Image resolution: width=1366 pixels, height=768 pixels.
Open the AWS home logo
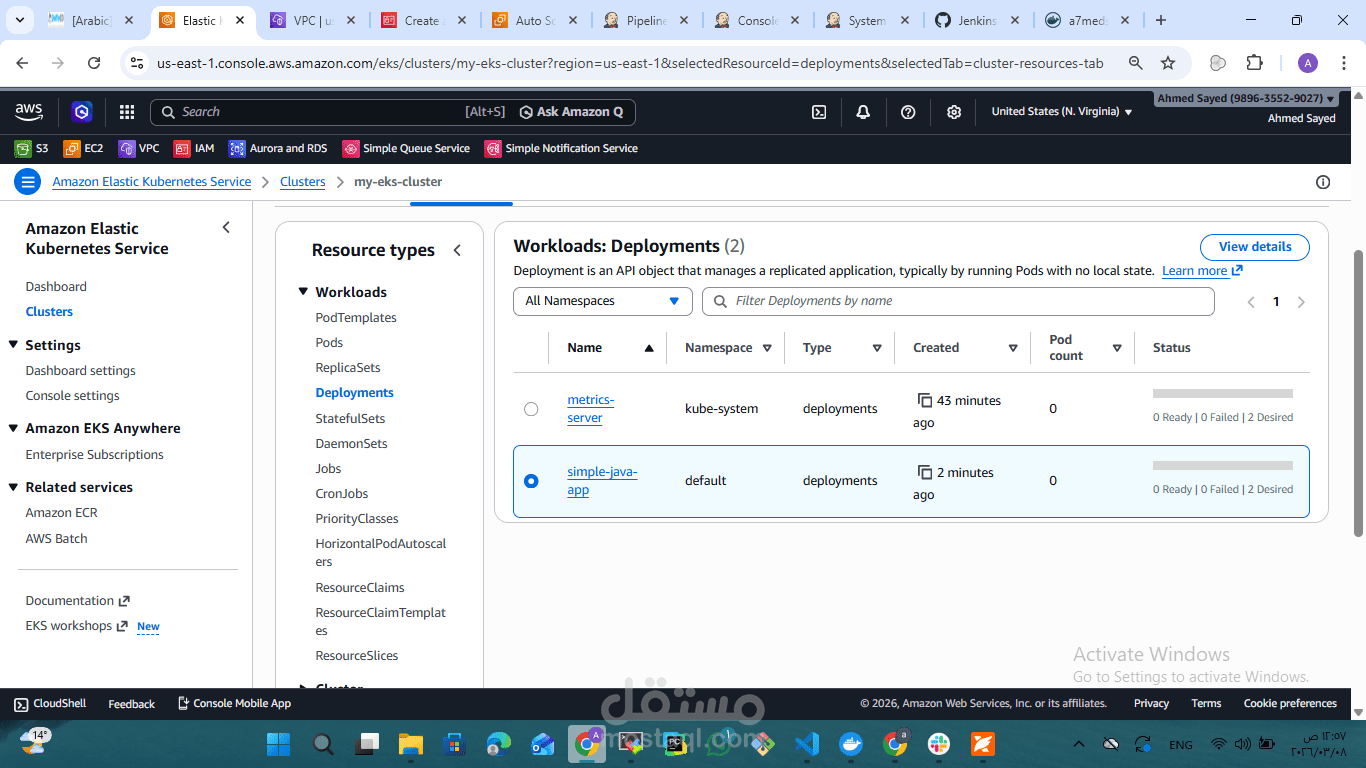[x=29, y=112]
